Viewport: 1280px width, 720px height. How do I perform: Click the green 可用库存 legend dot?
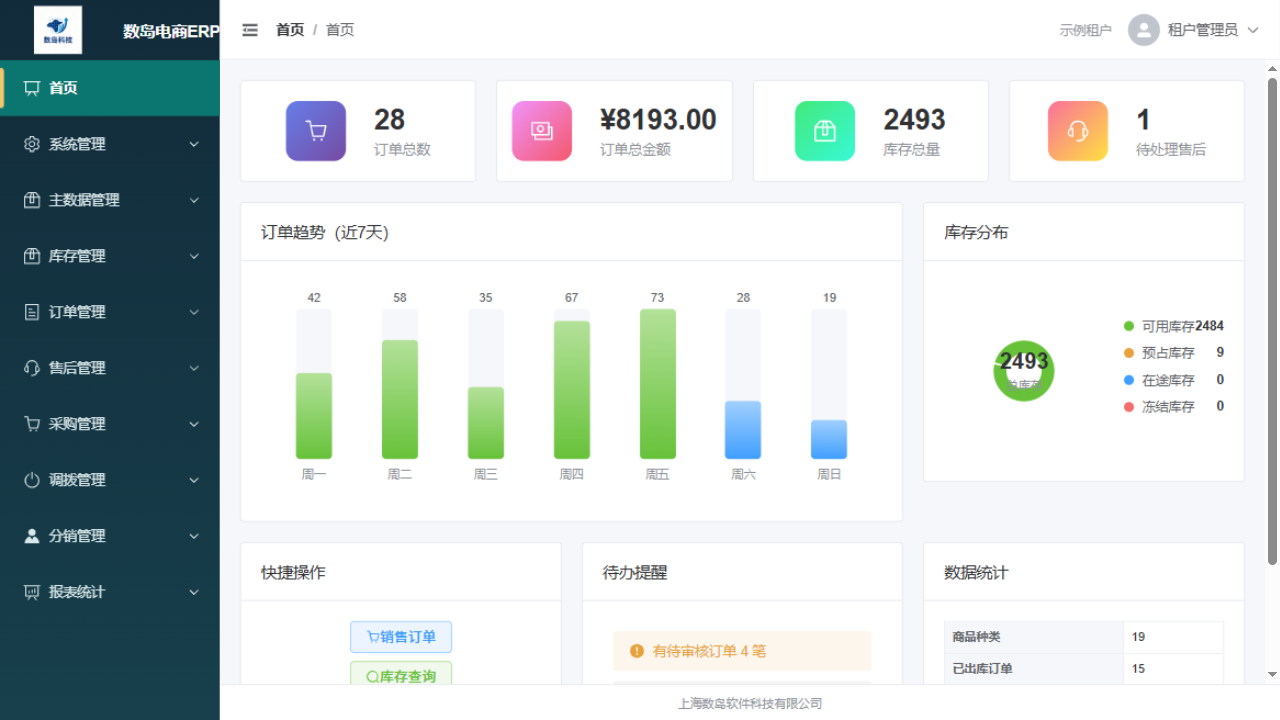pos(1129,326)
